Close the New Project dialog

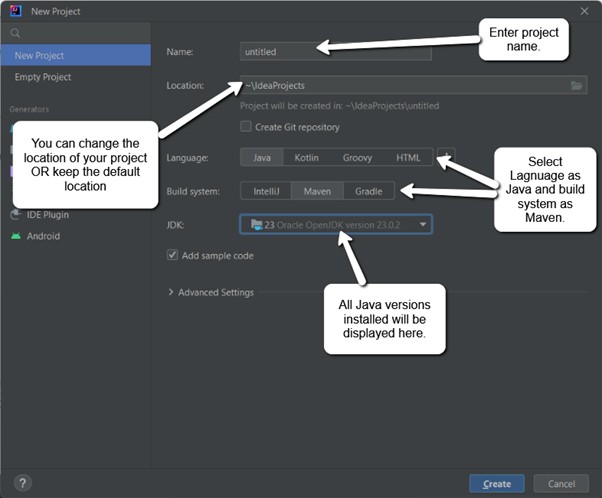click(x=584, y=11)
